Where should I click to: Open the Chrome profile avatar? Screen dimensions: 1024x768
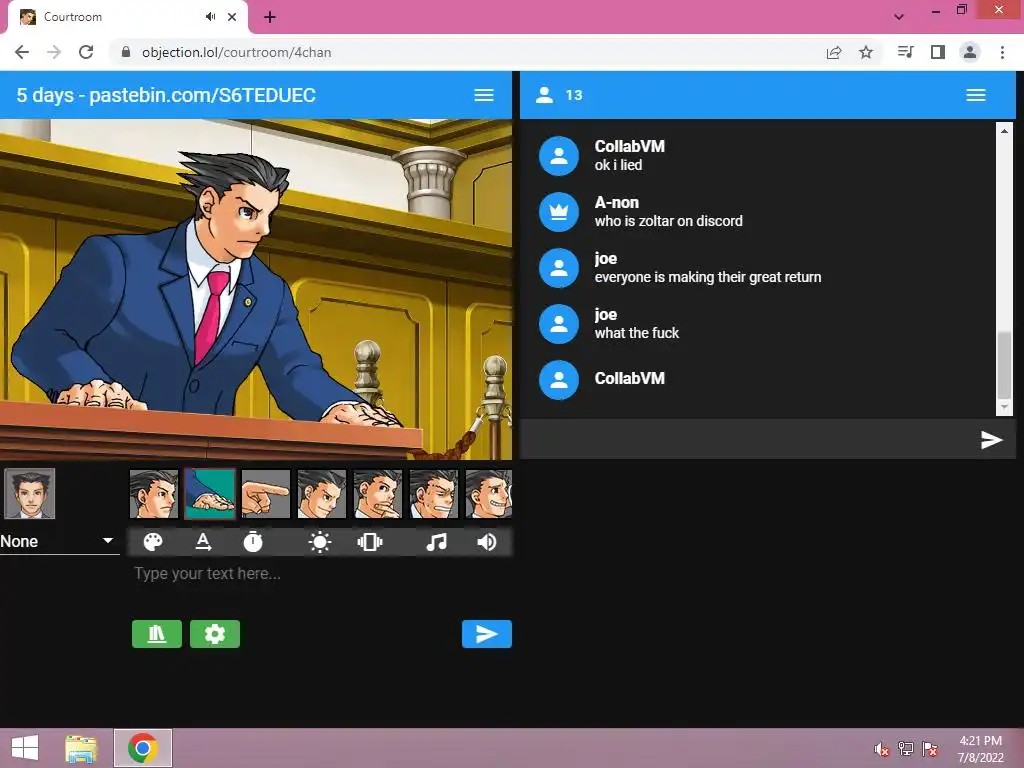click(x=970, y=52)
